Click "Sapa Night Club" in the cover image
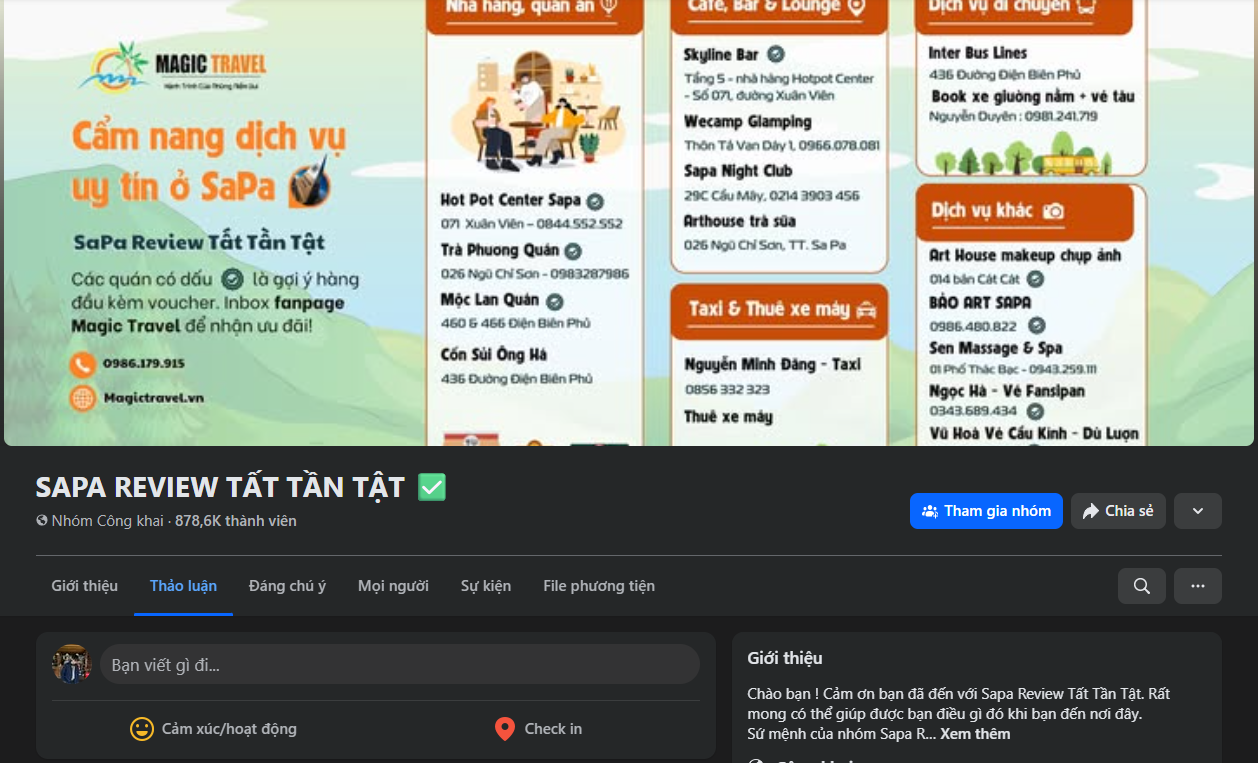1258x763 pixels. (x=738, y=172)
